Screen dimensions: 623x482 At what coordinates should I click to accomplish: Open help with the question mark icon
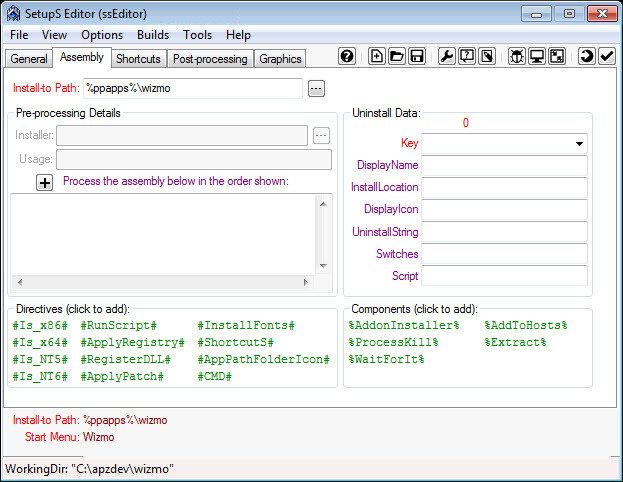(x=347, y=56)
